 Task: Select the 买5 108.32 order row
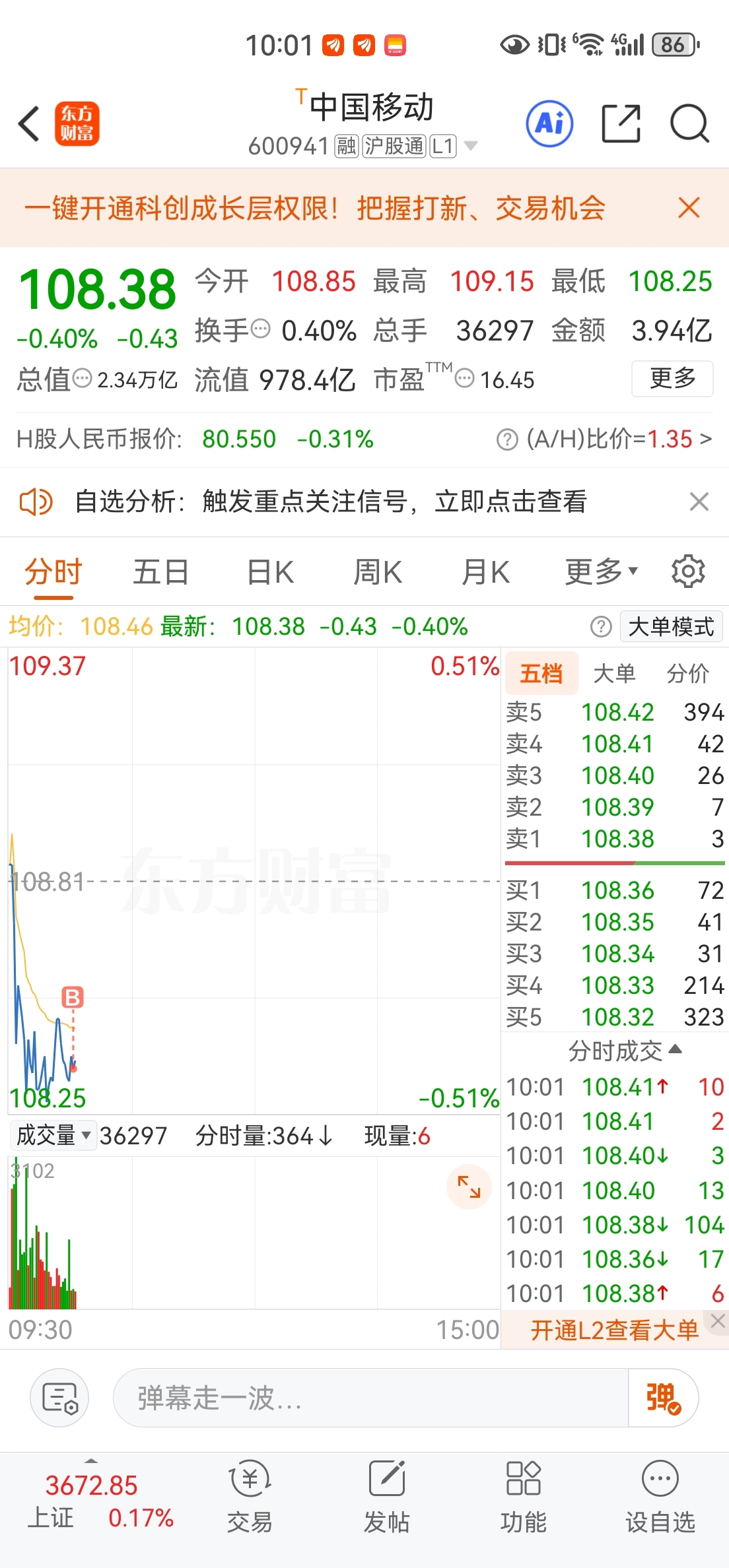(x=615, y=1017)
